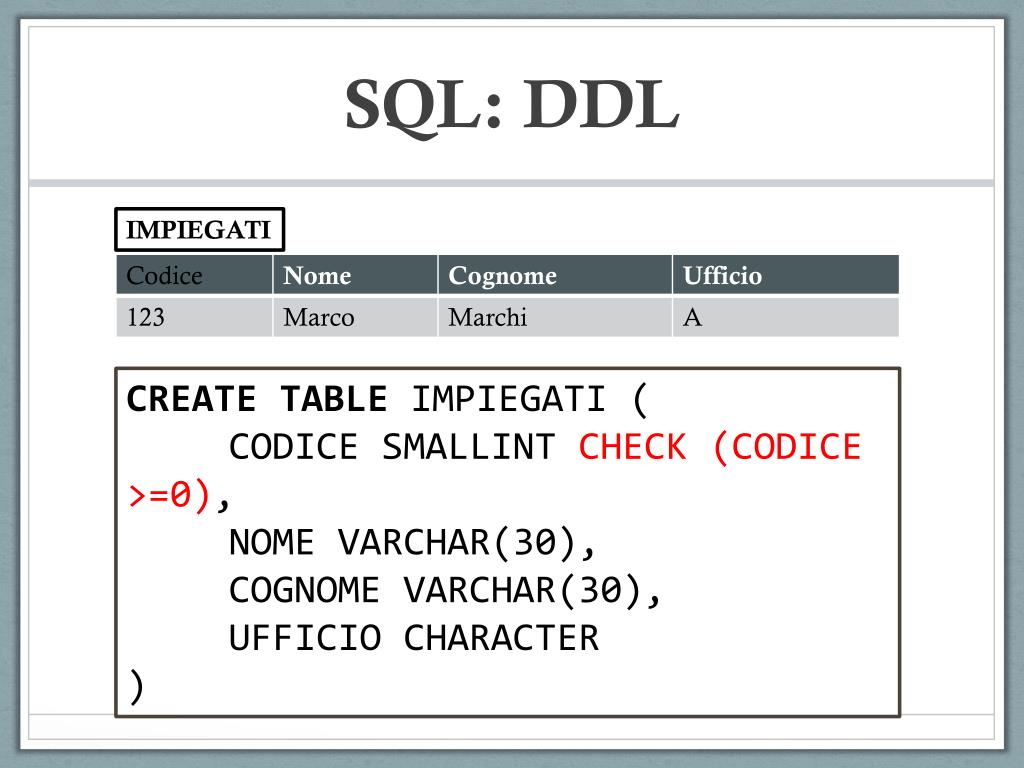Click the red CHECK keyword
Viewport: 1024px width, 768px height.
pos(632,447)
